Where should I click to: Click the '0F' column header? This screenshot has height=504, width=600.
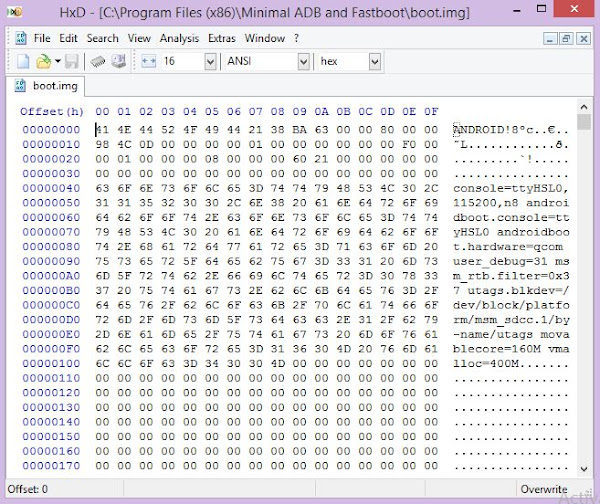click(431, 112)
